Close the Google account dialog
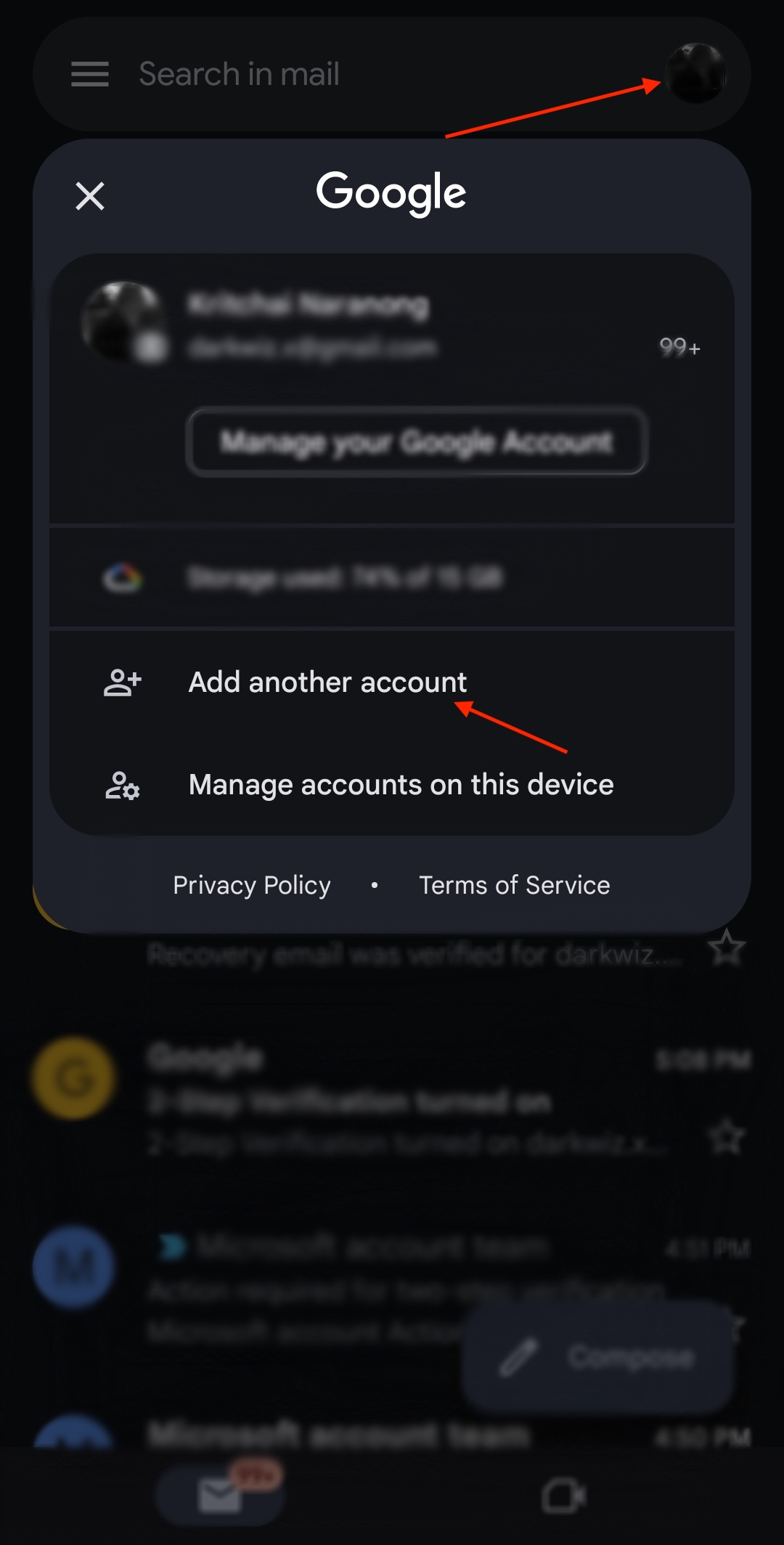 90,196
